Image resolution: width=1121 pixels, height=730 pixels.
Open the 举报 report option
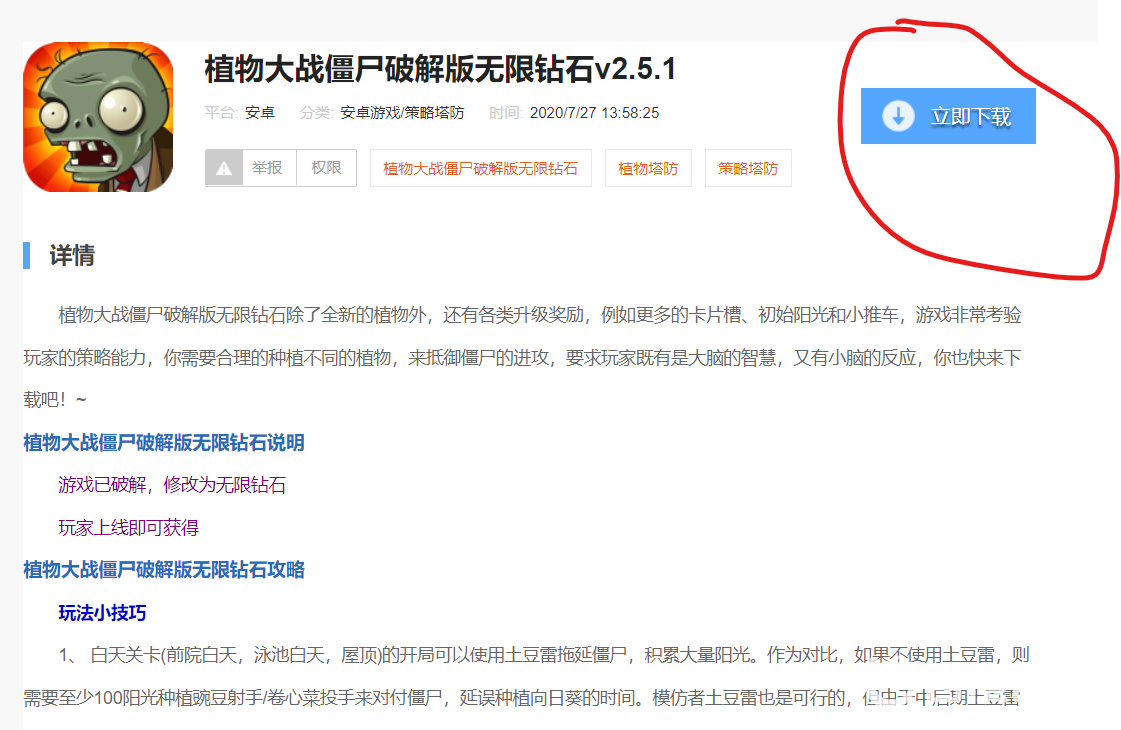tap(267, 168)
